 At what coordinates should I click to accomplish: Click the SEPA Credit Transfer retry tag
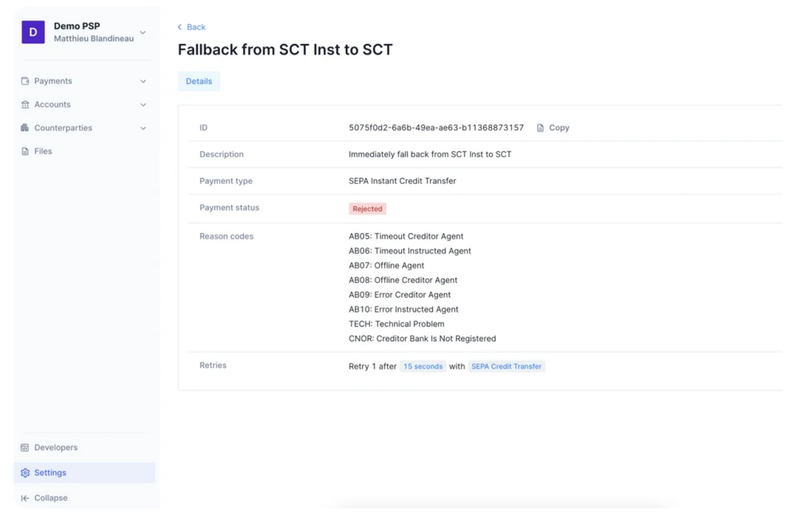click(x=507, y=367)
